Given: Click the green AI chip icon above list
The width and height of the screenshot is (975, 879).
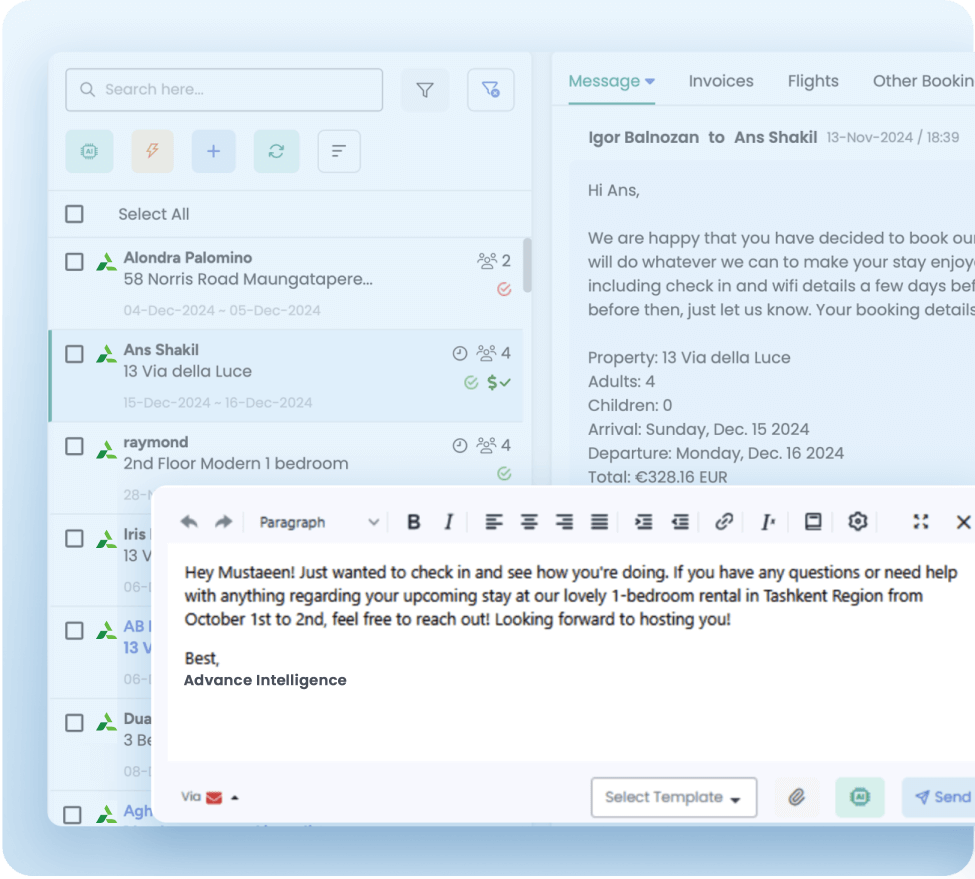Looking at the screenshot, I should click(x=89, y=151).
